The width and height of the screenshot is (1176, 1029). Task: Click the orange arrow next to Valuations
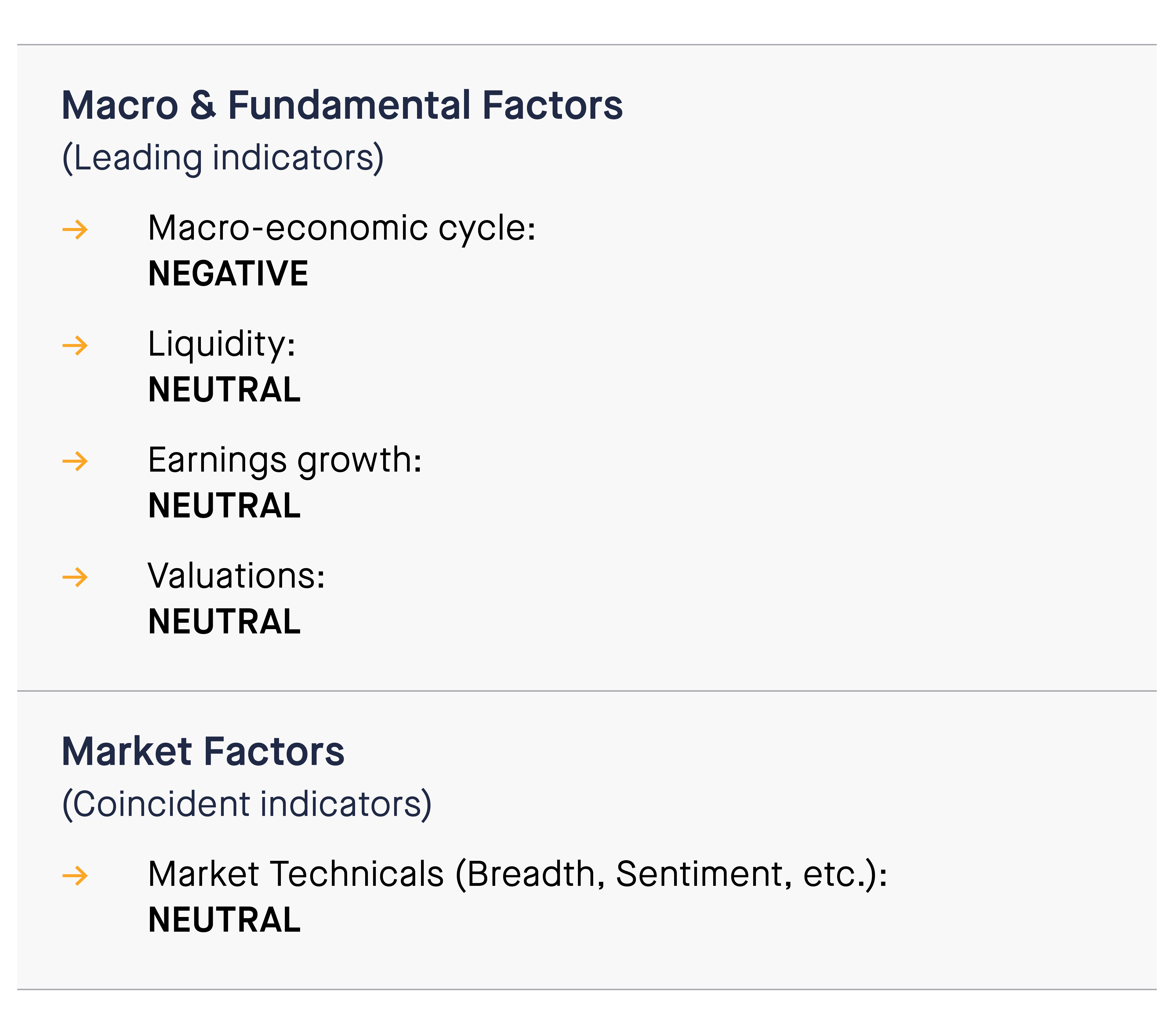click(x=75, y=577)
